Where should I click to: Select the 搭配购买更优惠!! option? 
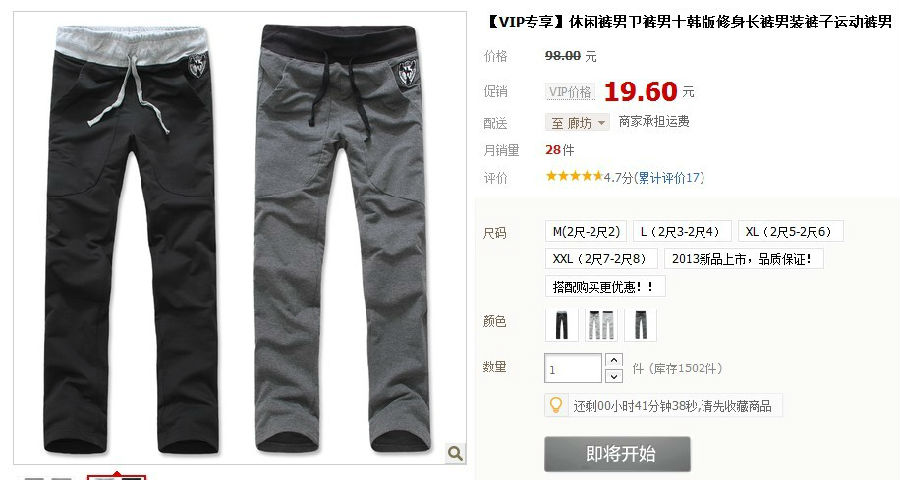coord(605,287)
